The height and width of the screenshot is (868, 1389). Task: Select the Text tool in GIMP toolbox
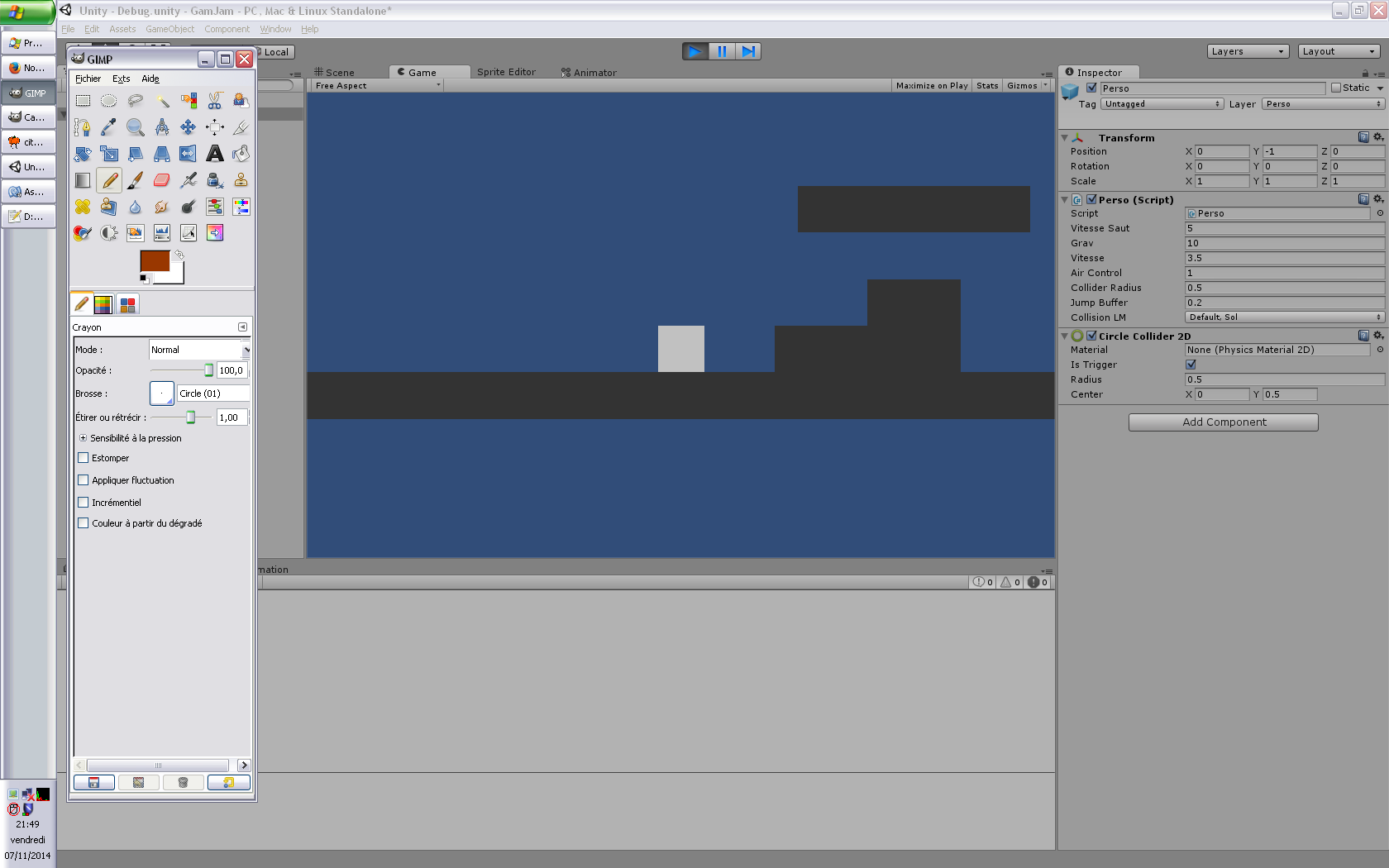coord(215,154)
